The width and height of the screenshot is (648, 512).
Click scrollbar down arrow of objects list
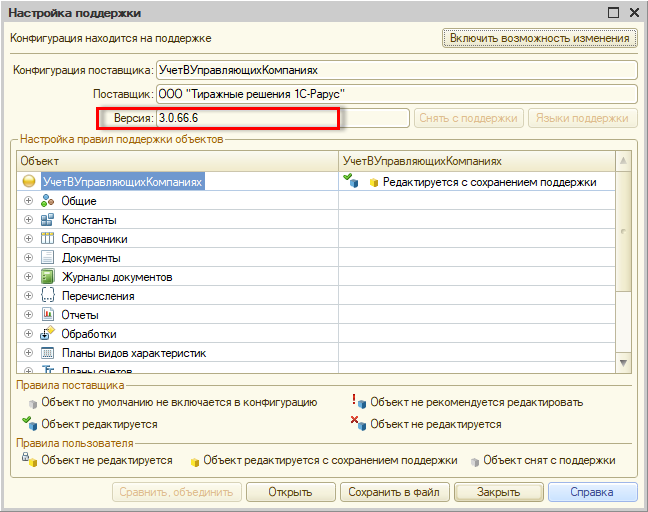(623, 363)
